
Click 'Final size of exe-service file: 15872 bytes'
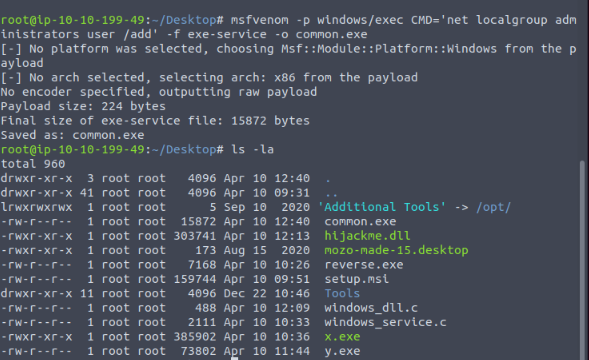(x=155, y=121)
